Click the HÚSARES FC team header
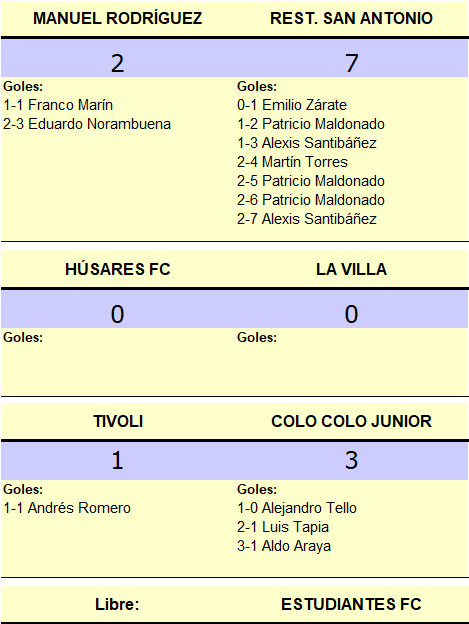The height and width of the screenshot is (624, 469). click(118, 269)
